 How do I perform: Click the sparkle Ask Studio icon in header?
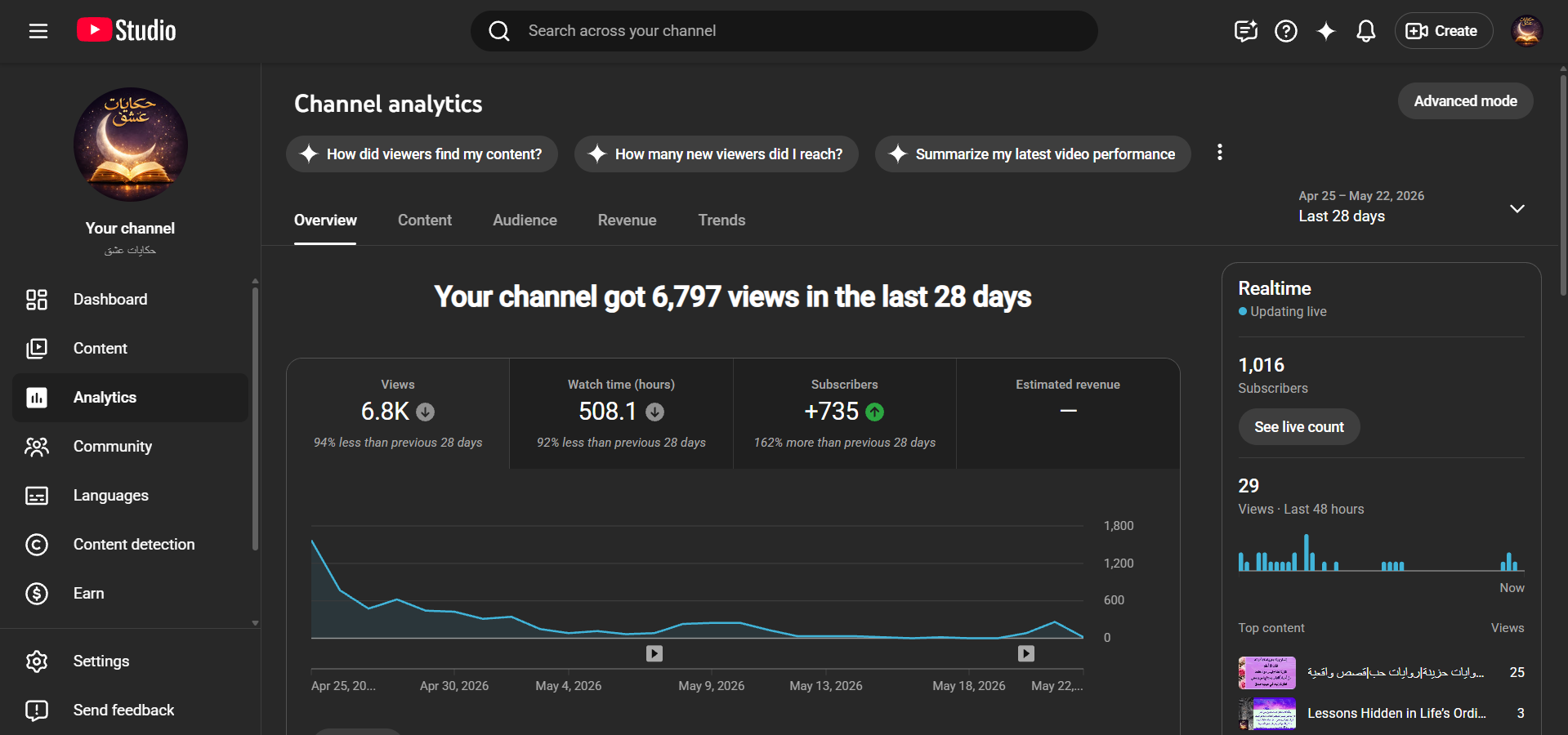[1326, 31]
